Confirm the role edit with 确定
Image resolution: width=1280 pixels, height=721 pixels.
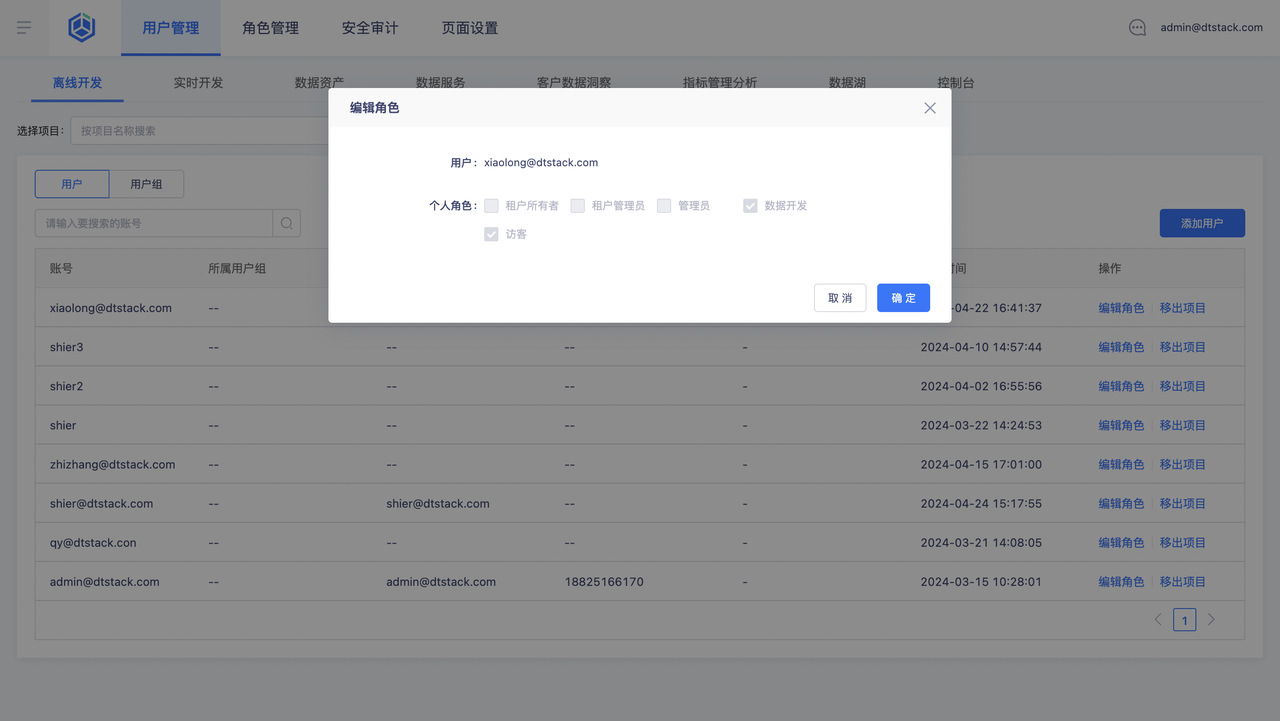point(903,298)
